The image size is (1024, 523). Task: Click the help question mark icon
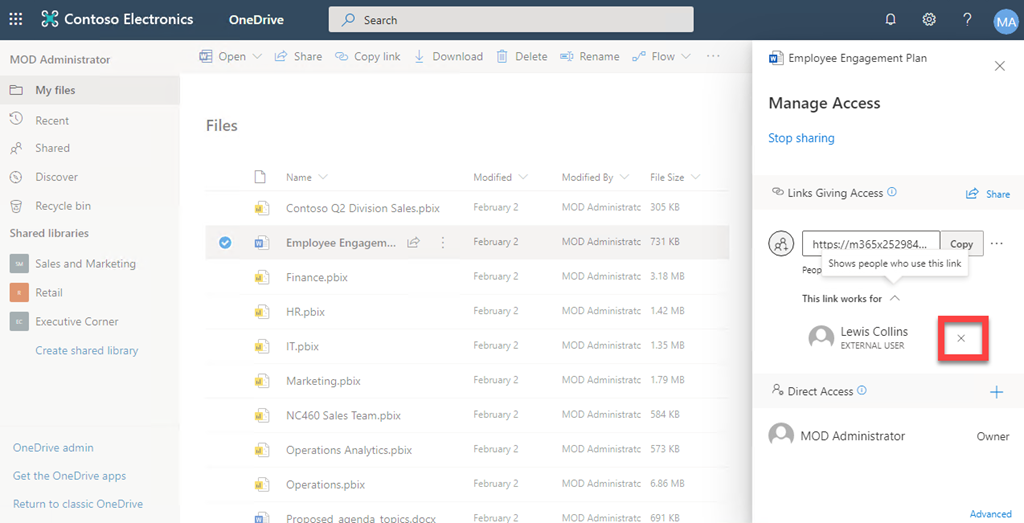pyautogui.click(x=967, y=19)
